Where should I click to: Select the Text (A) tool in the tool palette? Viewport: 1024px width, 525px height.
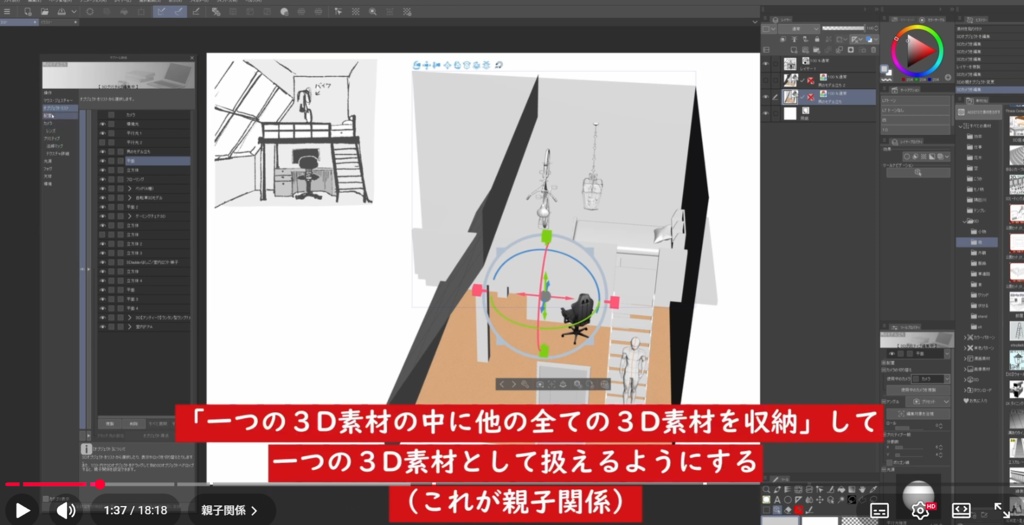pos(776,500)
